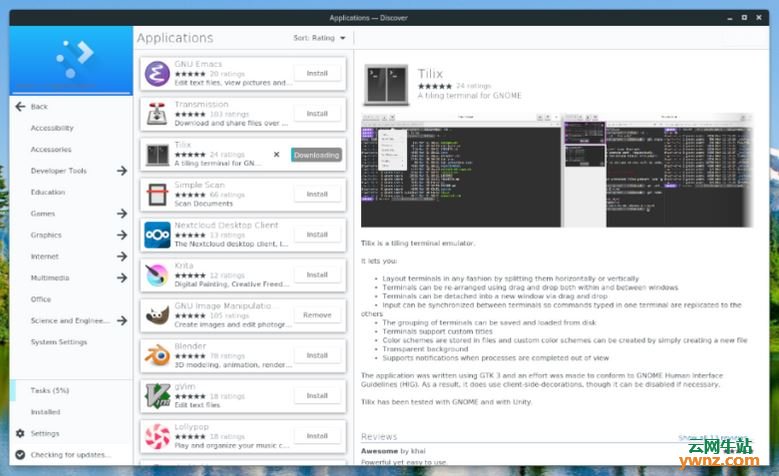Expand the Graphics category arrow
Screen dimensions: 779x476
[122, 235]
